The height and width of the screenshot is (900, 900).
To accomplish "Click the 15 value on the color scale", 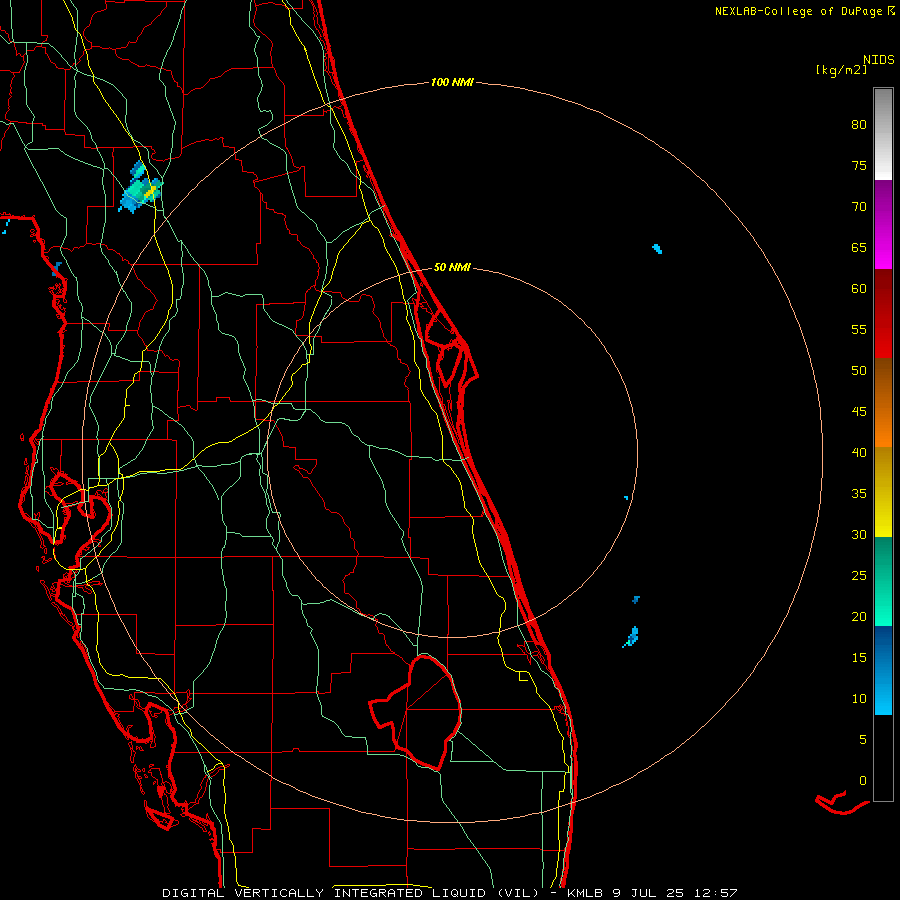I will pyautogui.click(x=859, y=658).
